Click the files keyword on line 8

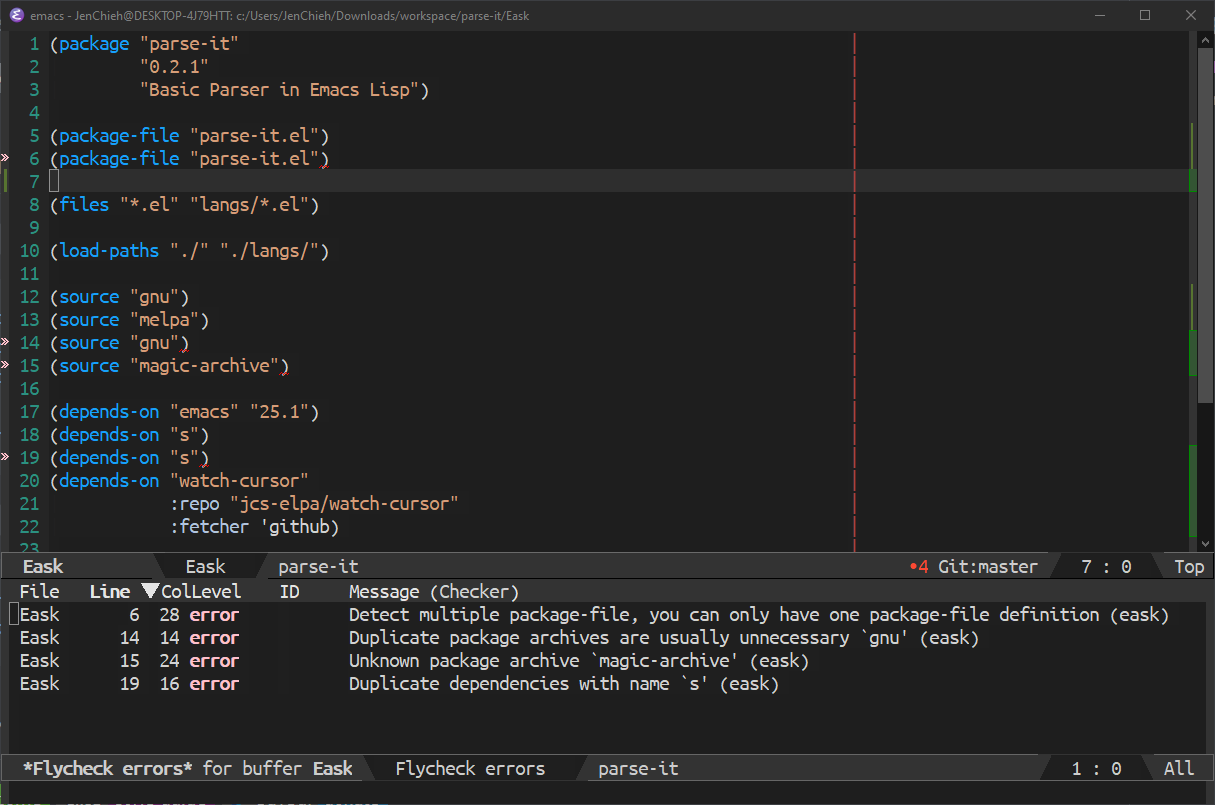point(84,205)
